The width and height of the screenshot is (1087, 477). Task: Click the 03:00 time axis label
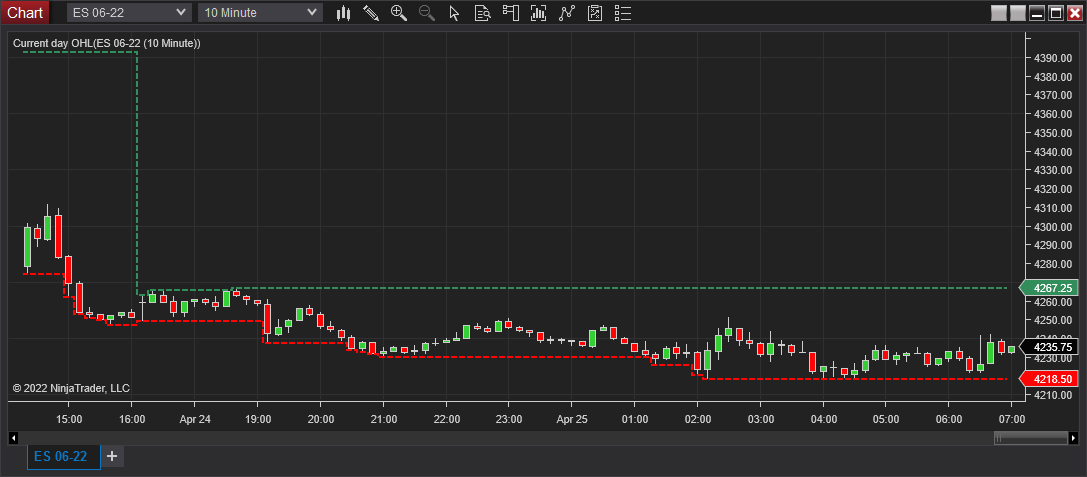[x=760, y=419]
